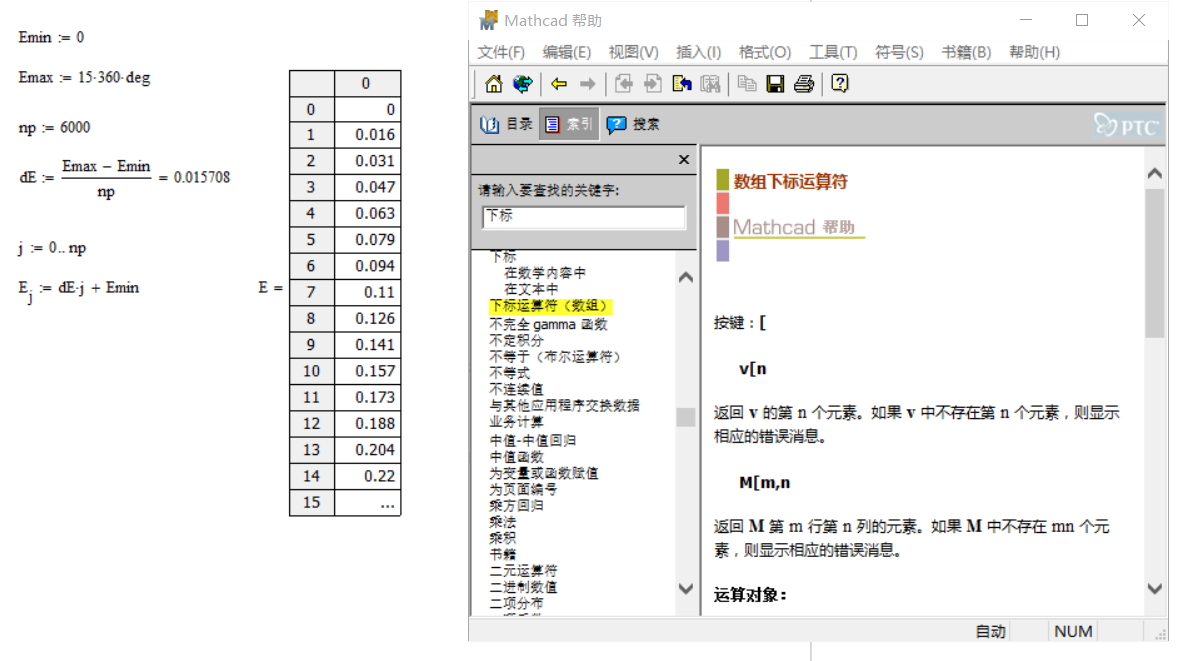Open the 文件(F) menu
The height and width of the screenshot is (661, 1180).
point(501,52)
